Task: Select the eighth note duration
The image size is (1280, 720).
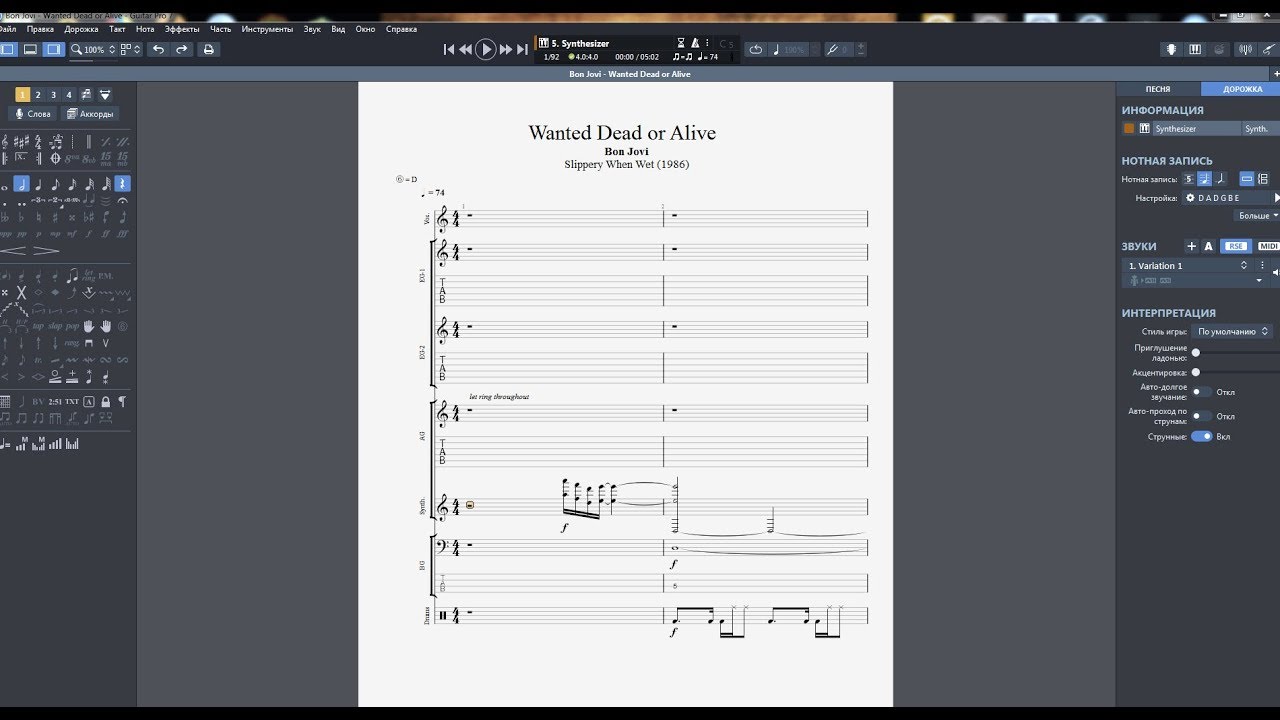Action: 55,184
